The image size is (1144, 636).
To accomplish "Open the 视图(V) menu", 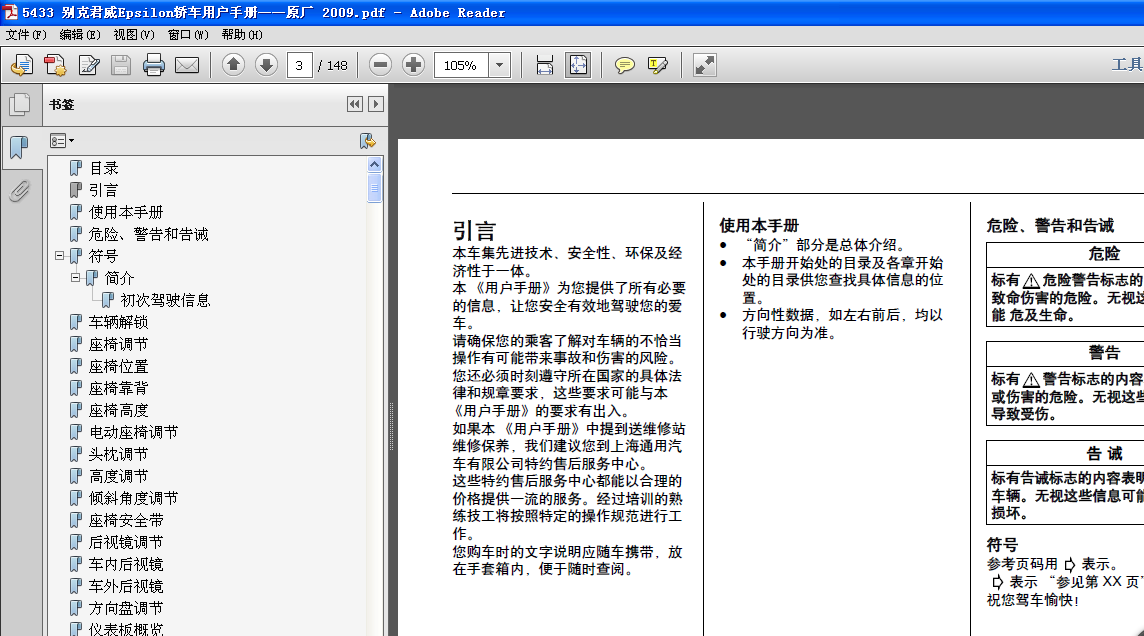I will click(134, 34).
